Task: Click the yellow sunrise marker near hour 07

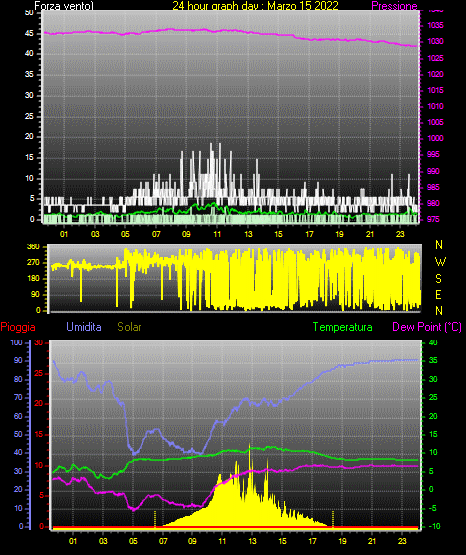Action: (155, 519)
